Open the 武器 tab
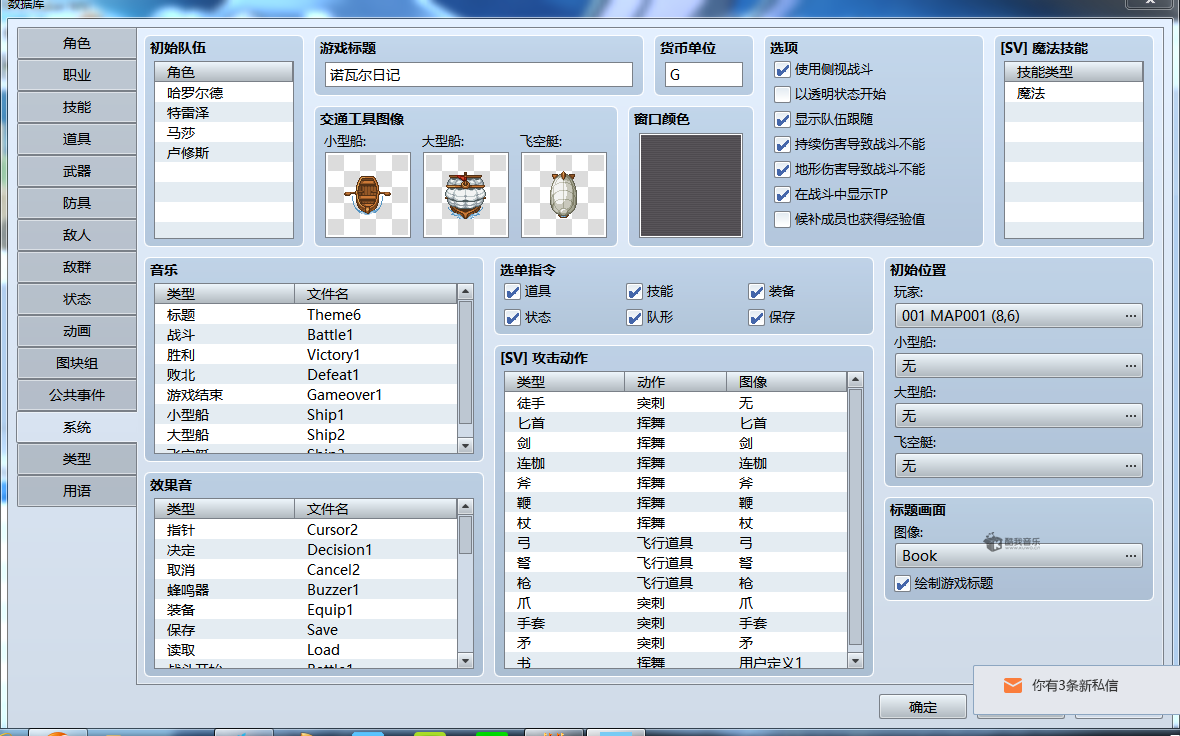The width and height of the screenshot is (1180, 736). click(x=77, y=172)
